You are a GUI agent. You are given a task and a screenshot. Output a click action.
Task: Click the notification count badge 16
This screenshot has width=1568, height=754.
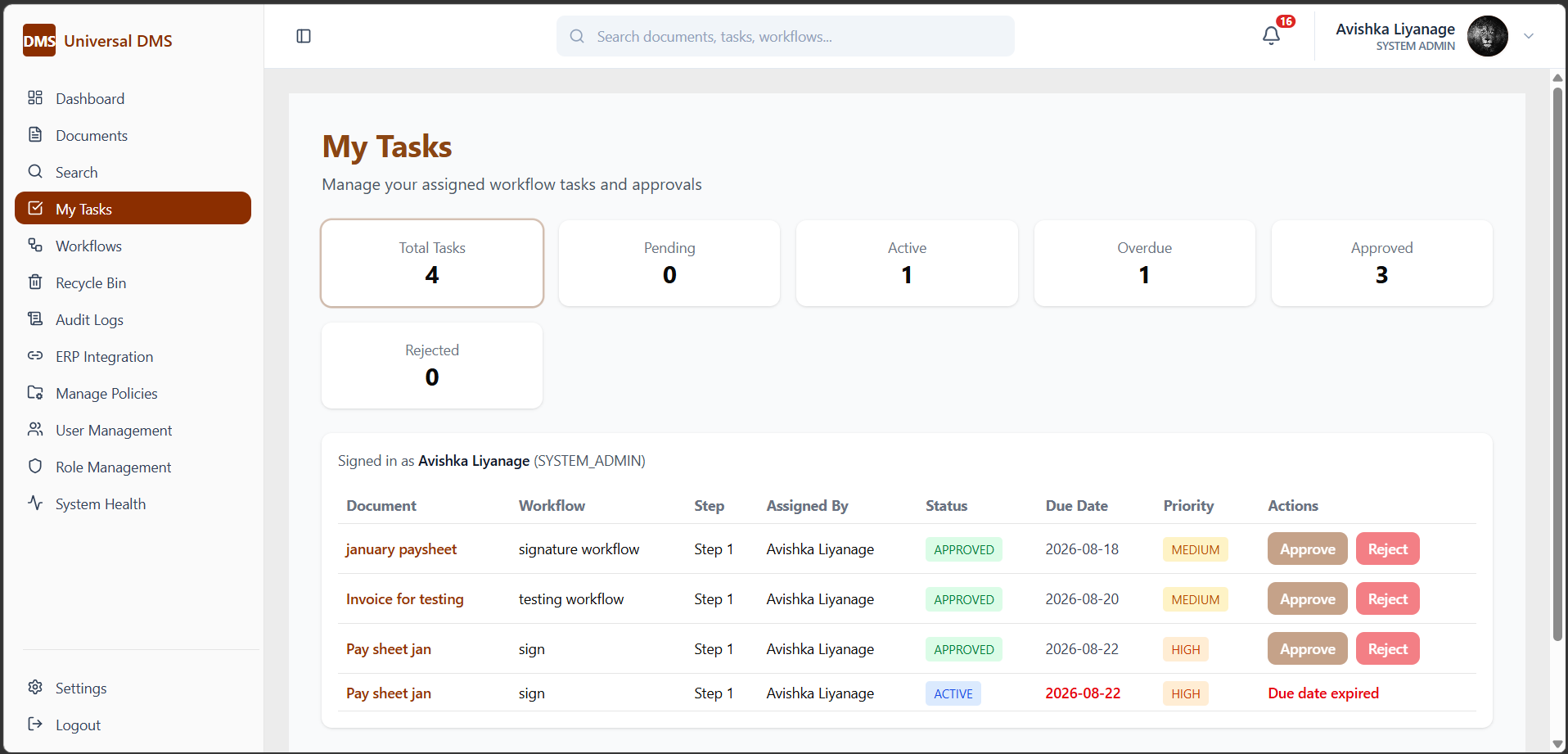[1286, 21]
